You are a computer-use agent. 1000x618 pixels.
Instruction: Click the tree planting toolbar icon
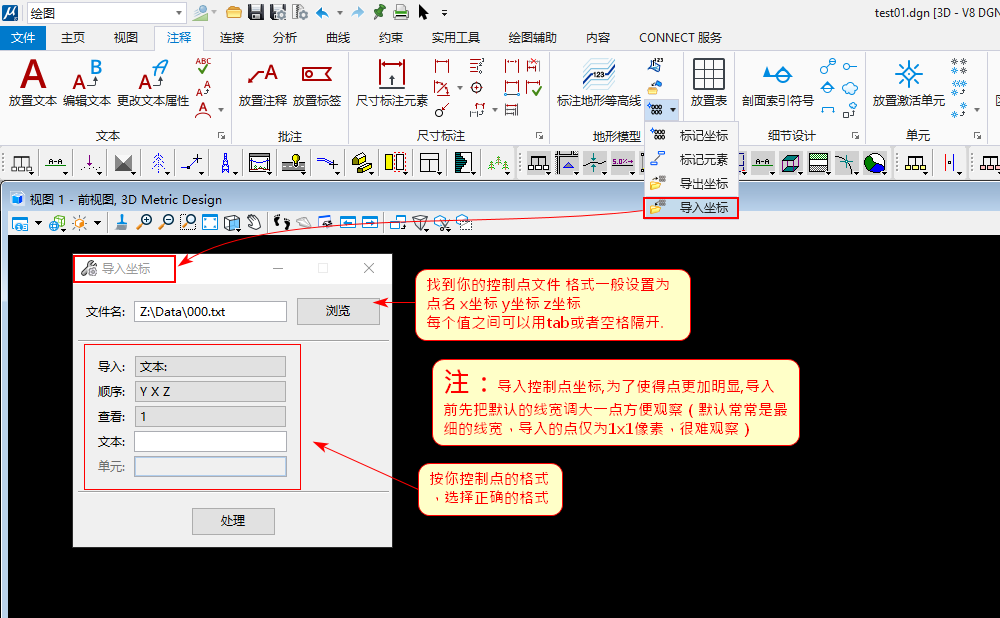498,164
